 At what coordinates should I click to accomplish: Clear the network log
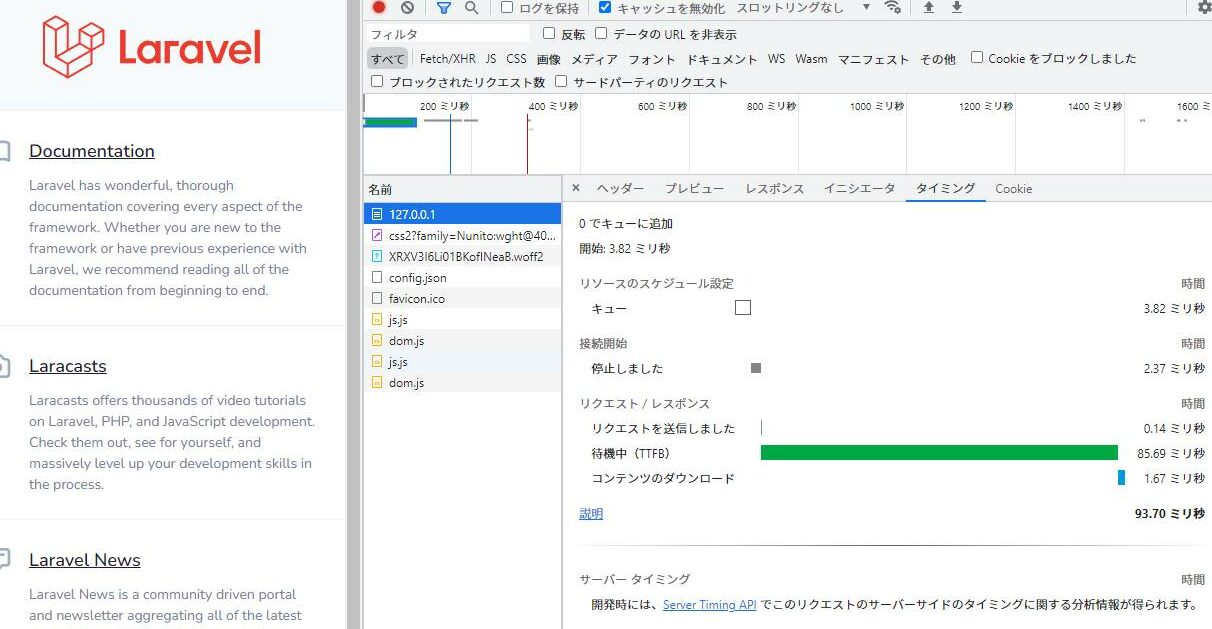point(407,7)
